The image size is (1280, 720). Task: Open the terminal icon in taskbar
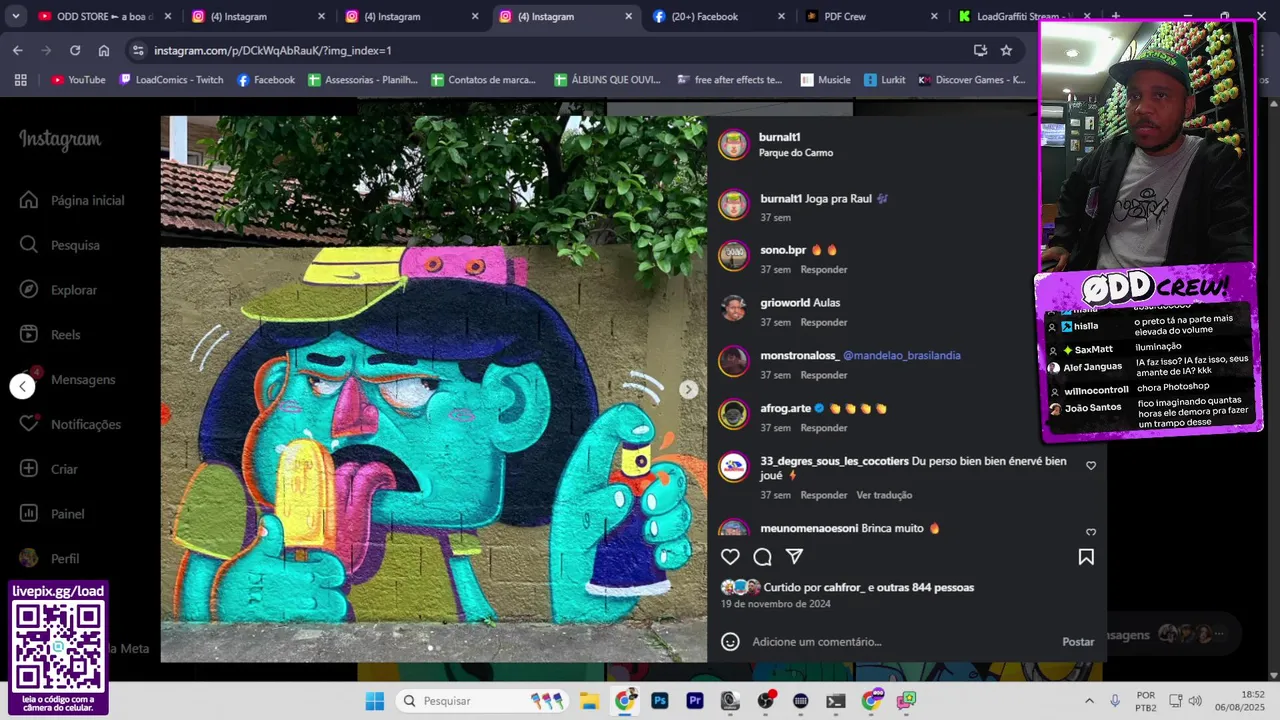[x=836, y=701]
